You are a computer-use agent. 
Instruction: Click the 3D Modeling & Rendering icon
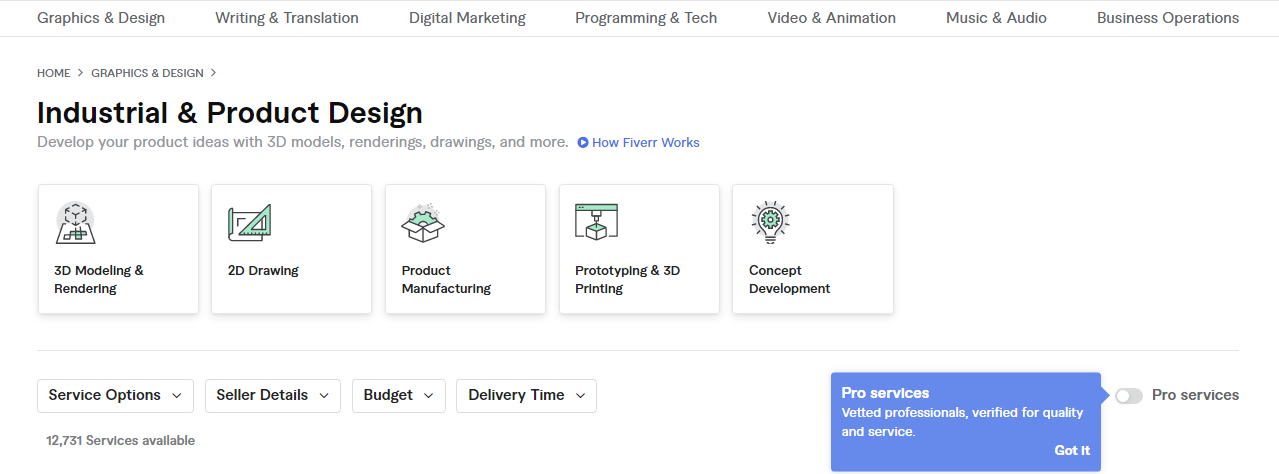coord(75,223)
